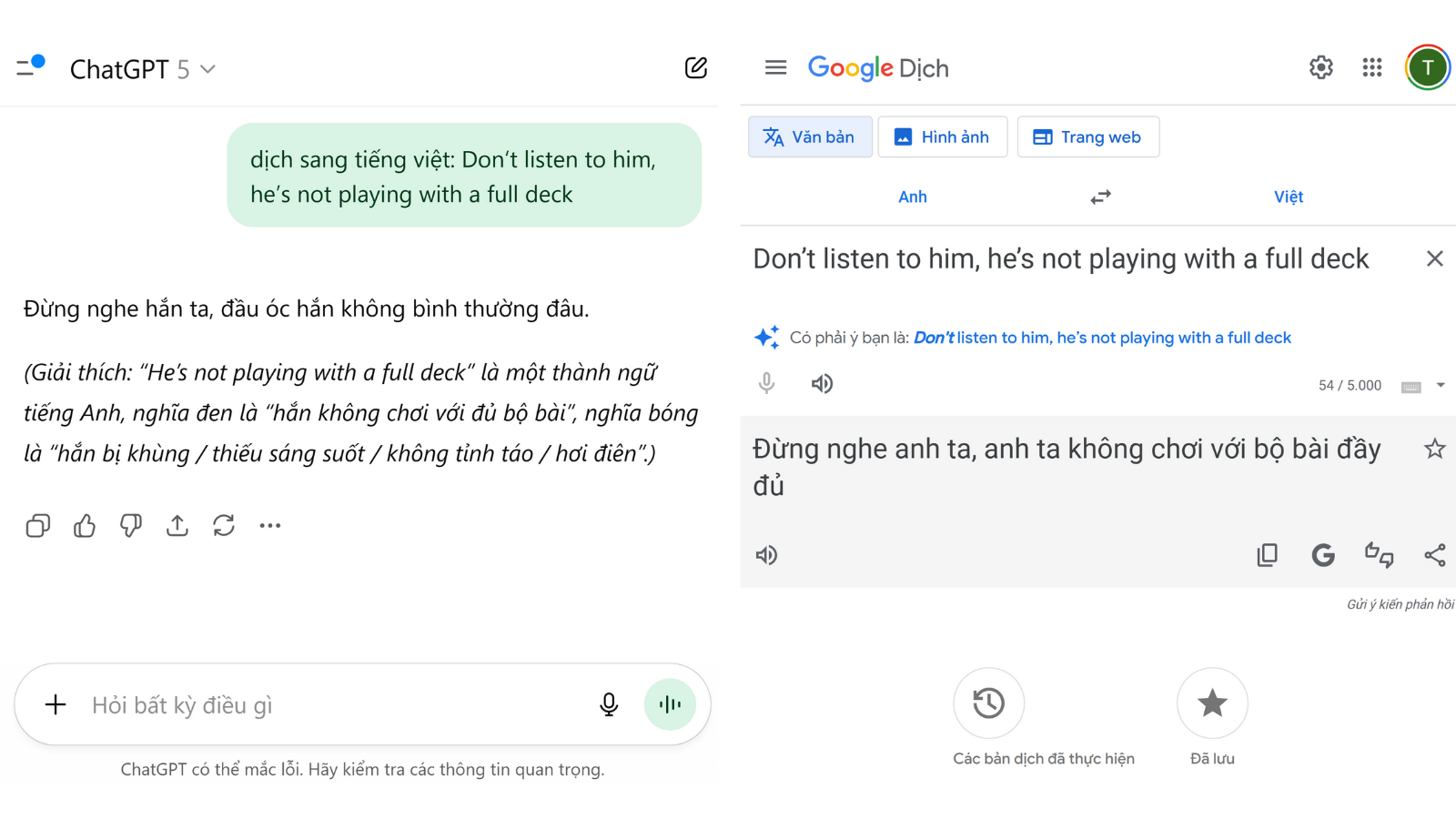Viewport: 1456px width, 819px height.
Task: Open more options for ChatGPT response
Action: (270, 526)
